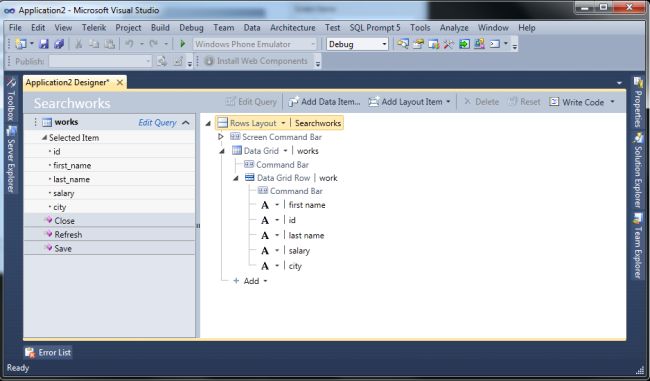650x381 pixels.
Task: Open the Add Layout Item dropdown arrow
Action: 448,102
